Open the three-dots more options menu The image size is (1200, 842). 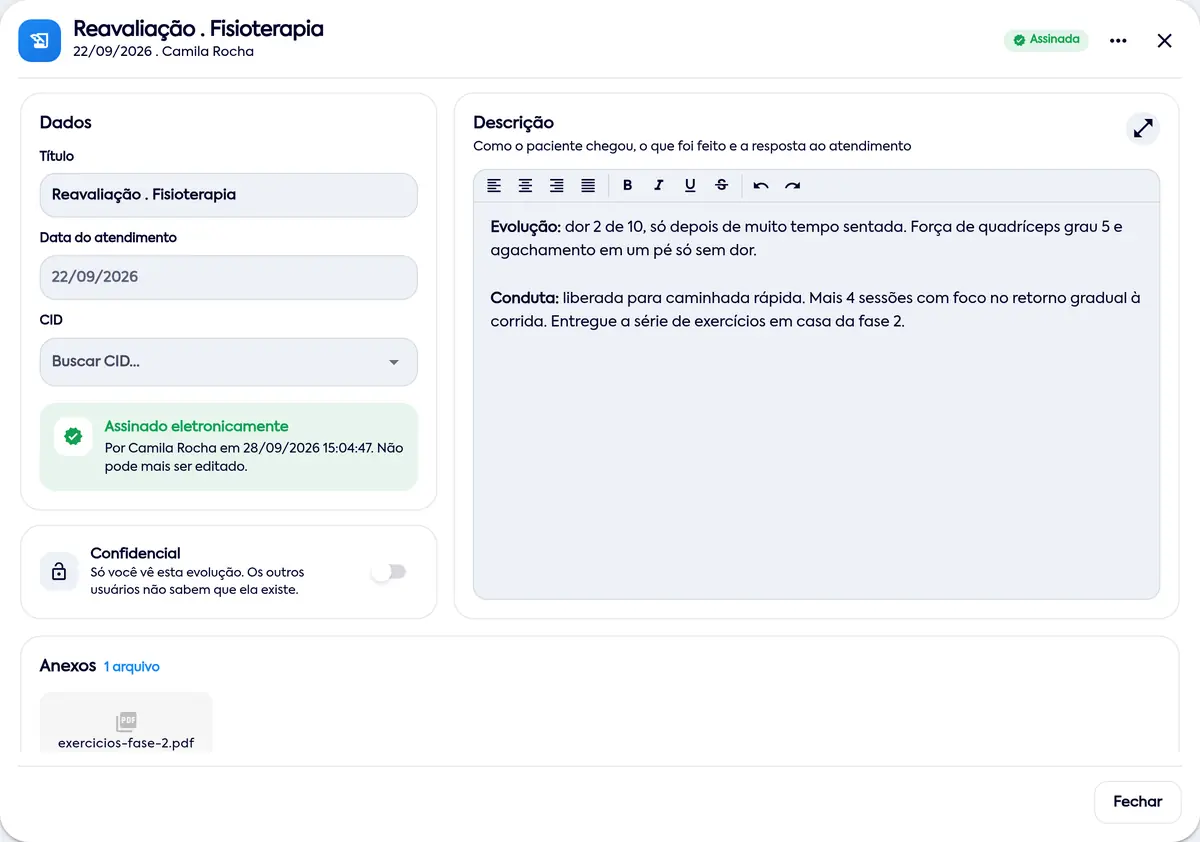(1118, 41)
